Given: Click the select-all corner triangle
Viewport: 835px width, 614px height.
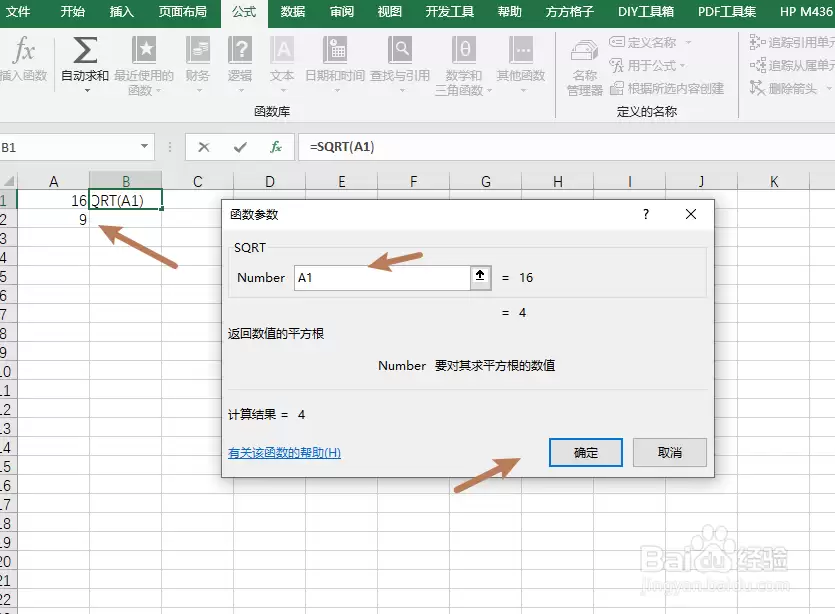Looking at the screenshot, I should 10,181.
